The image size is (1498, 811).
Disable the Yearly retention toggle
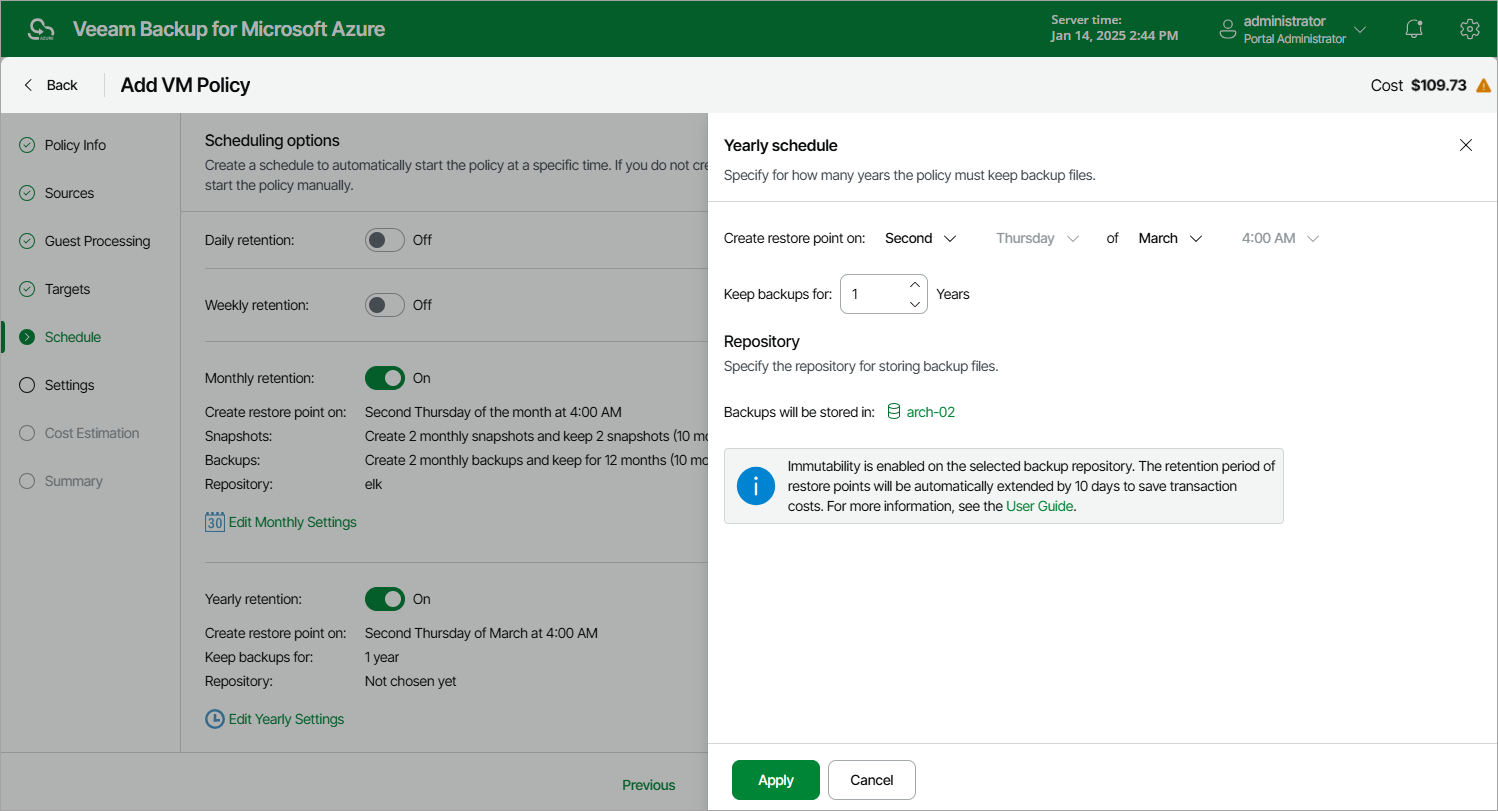[385, 599]
